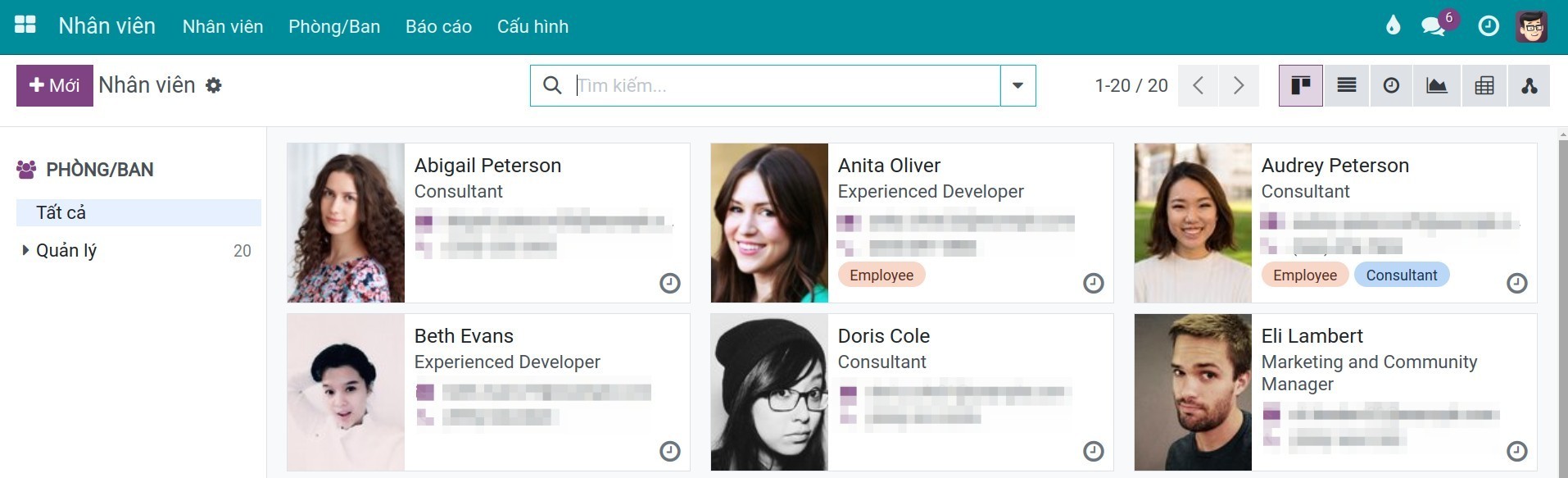Click the Consultant tag on Audrey Peterson
This screenshot has height=478, width=1568.
[1402, 275]
